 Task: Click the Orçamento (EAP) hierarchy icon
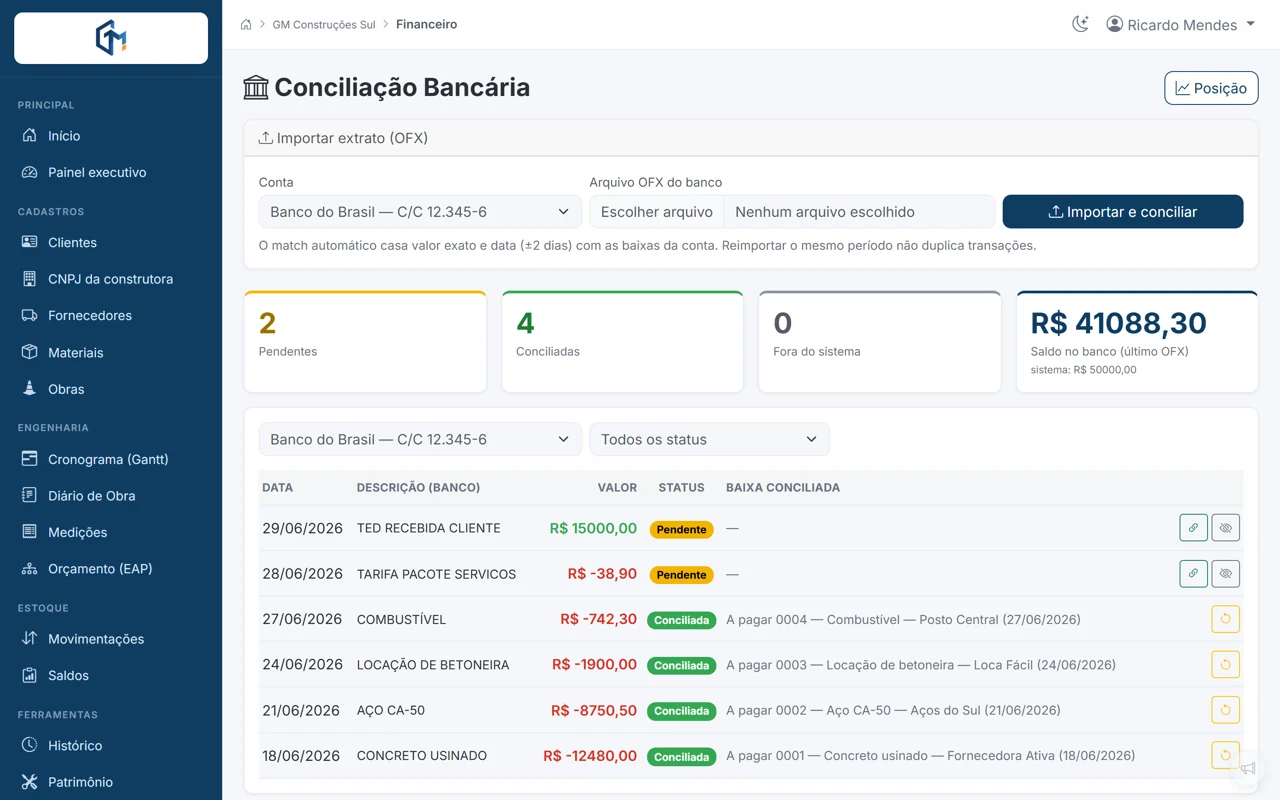point(29,568)
